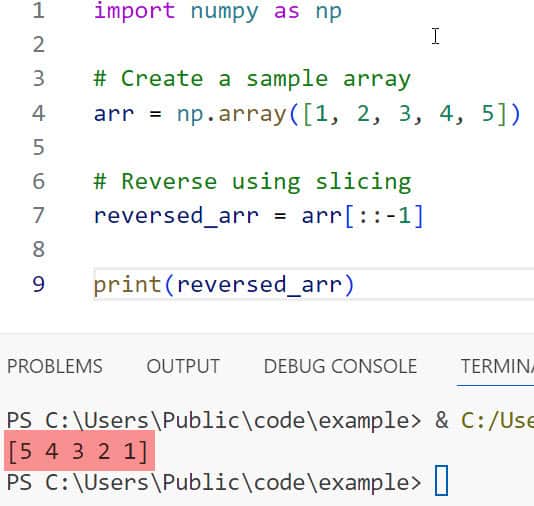The width and height of the screenshot is (534, 506).
Task: Focus the terminal cursor at last prompt
Action: coord(441,481)
